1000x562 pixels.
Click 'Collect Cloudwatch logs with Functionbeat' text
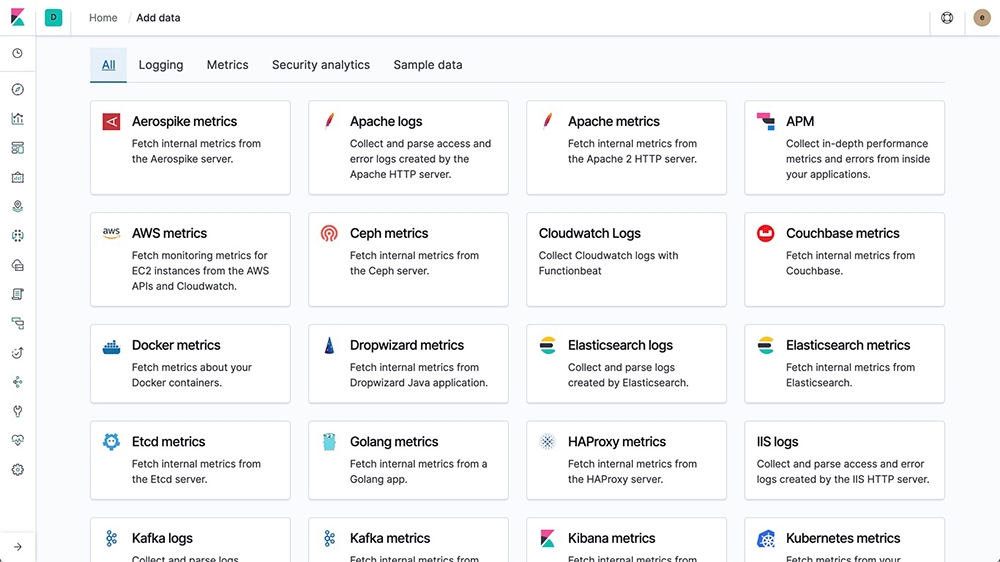[x=608, y=263]
